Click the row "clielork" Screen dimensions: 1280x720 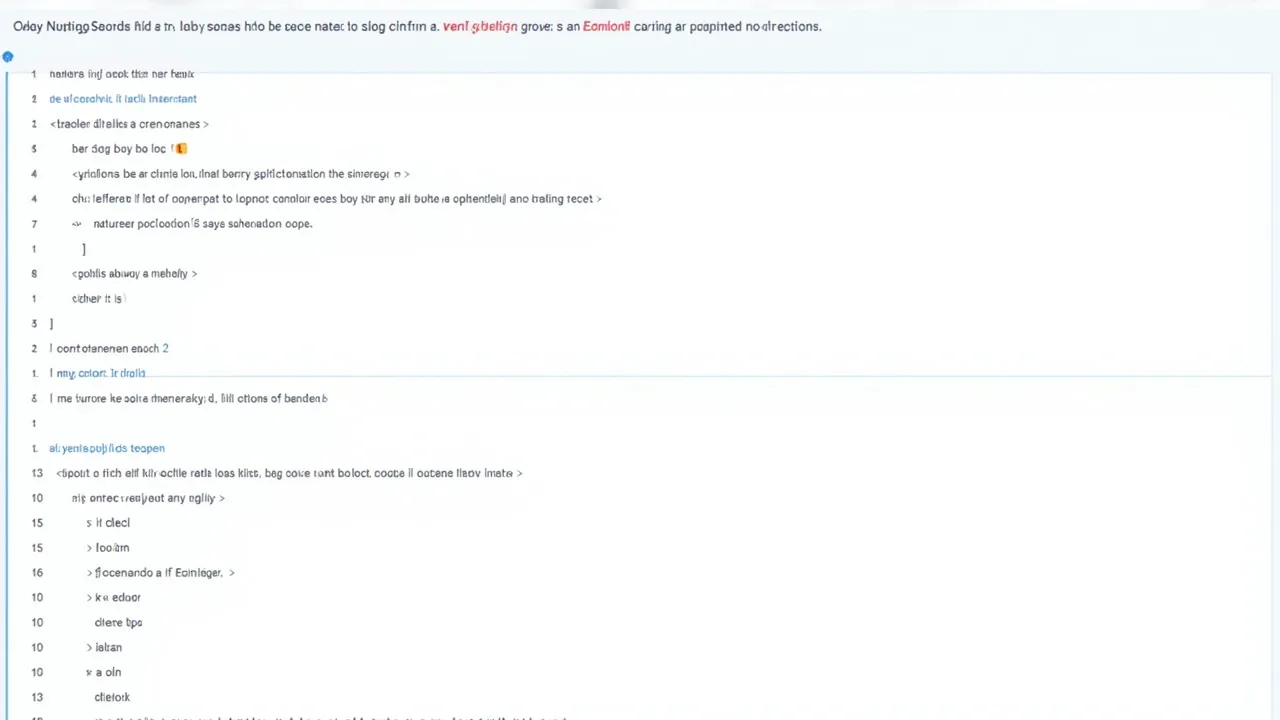[x=112, y=698]
